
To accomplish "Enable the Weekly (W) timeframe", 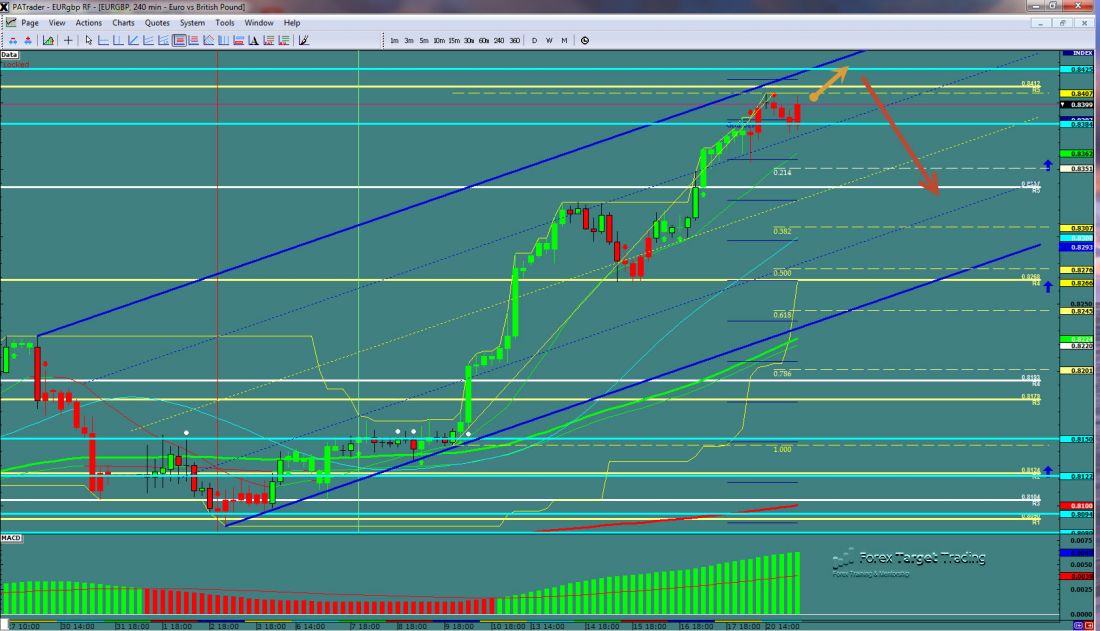I will 550,40.
